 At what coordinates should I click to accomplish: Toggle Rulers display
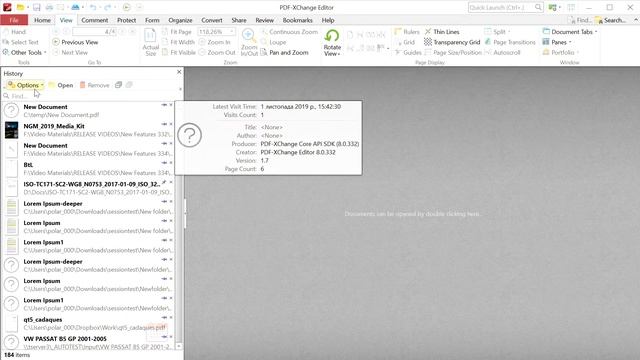point(407,32)
